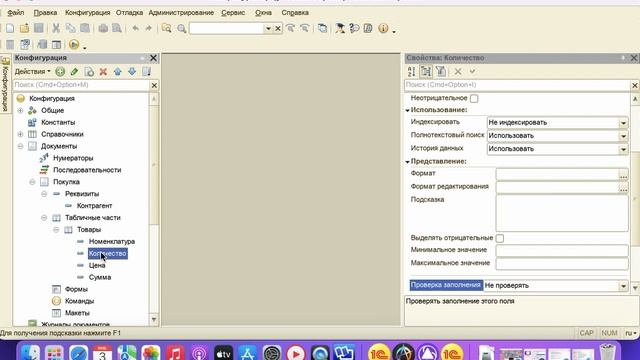Tick the Выделять отрицательные checkbox

pyautogui.click(x=500, y=238)
